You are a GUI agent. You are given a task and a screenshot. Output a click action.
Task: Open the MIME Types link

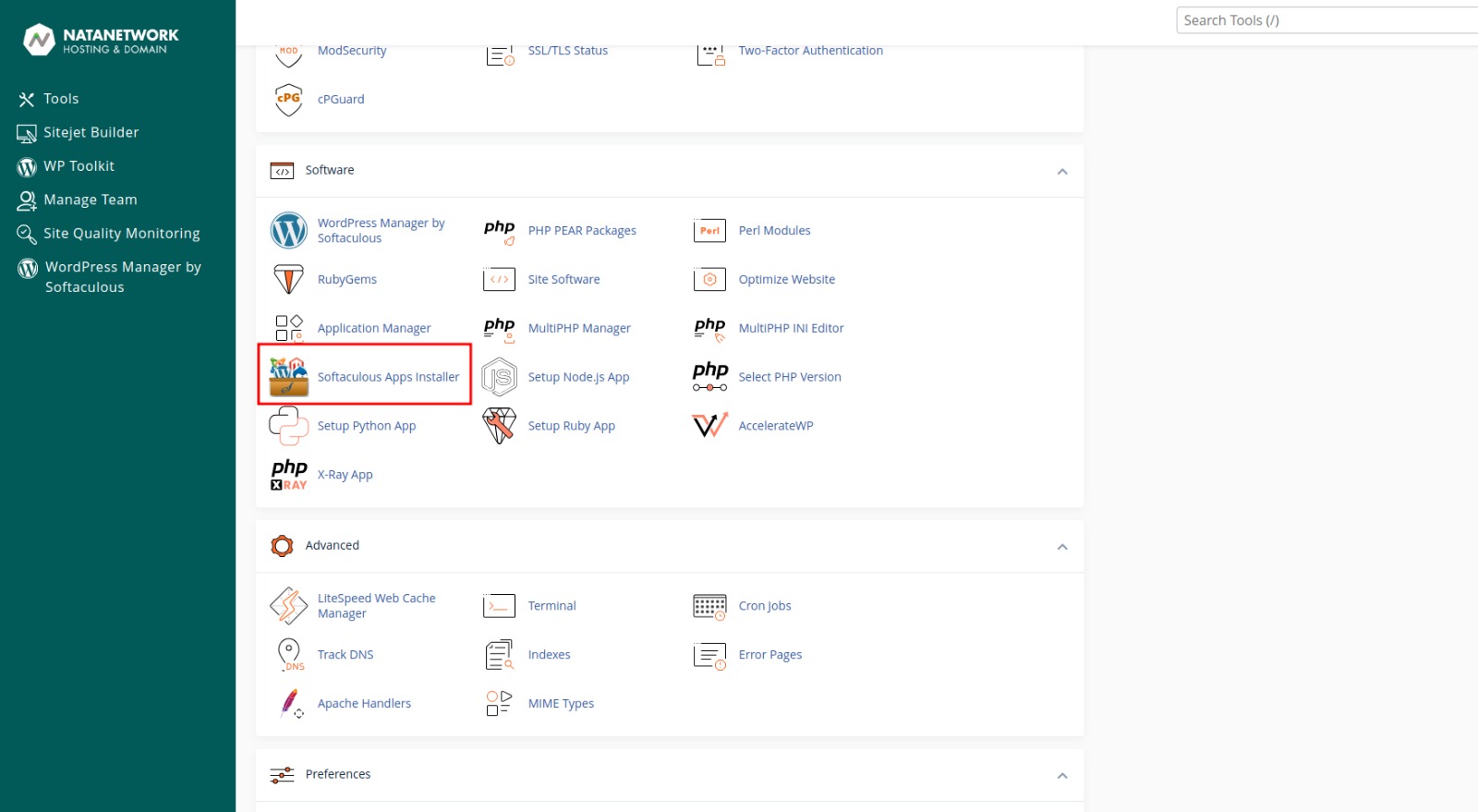click(x=561, y=704)
